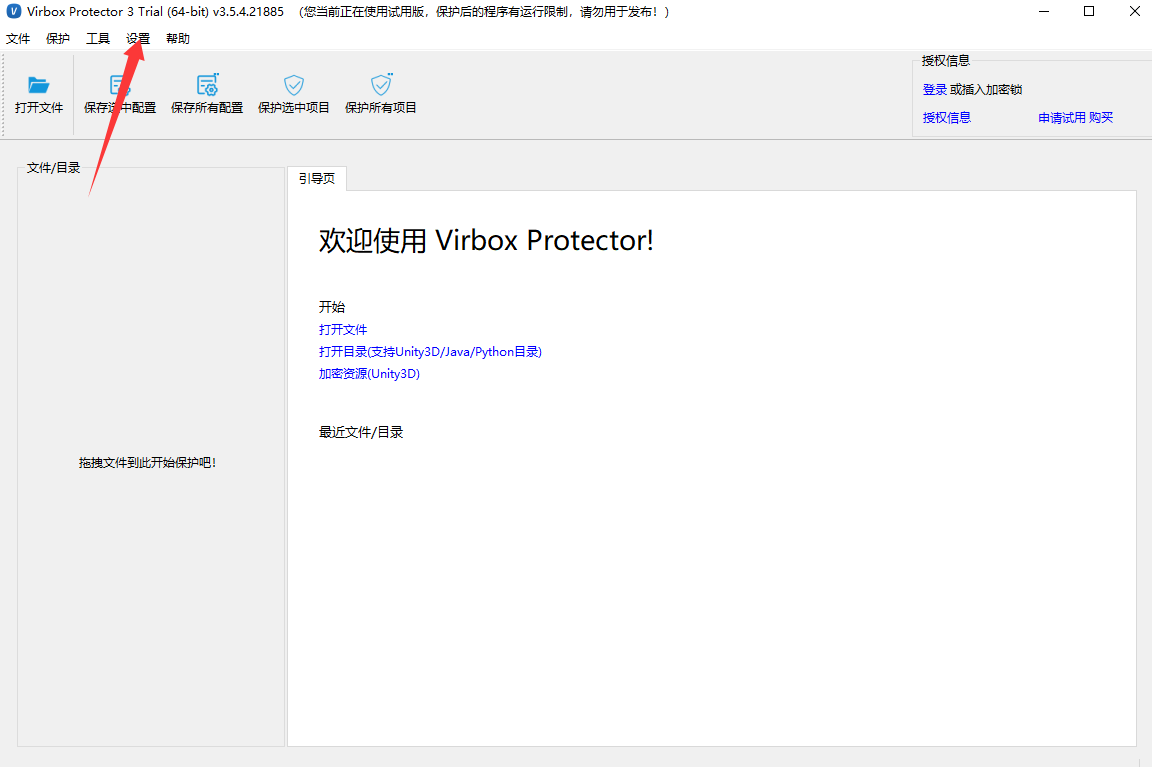This screenshot has width=1152, height=767.
Task: Select the 引导页 tab
Action: [x=317, y=179]
